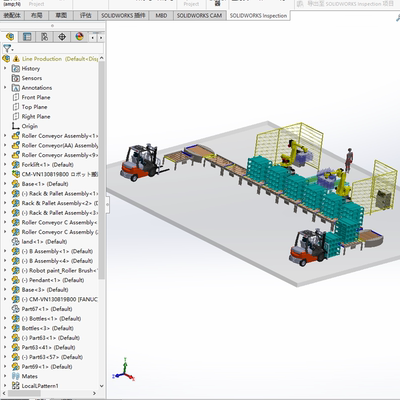The width and height of the screenshot is (400, 400).
Task: Click the Base<3> component icon
Action: [x=16, y=290]
